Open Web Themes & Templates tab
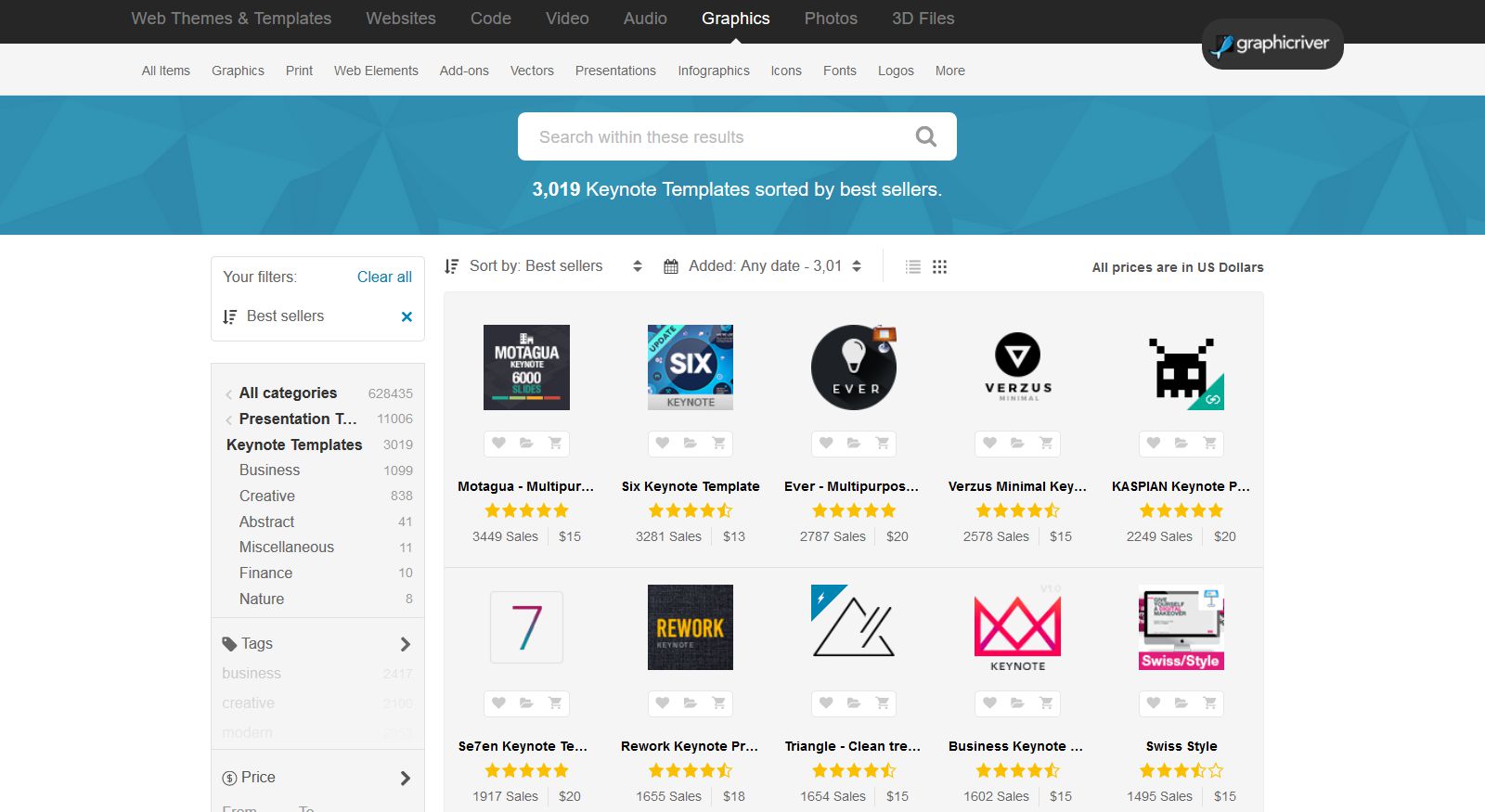This screenshot has height=812, width=1485. [x=231, y=19]
